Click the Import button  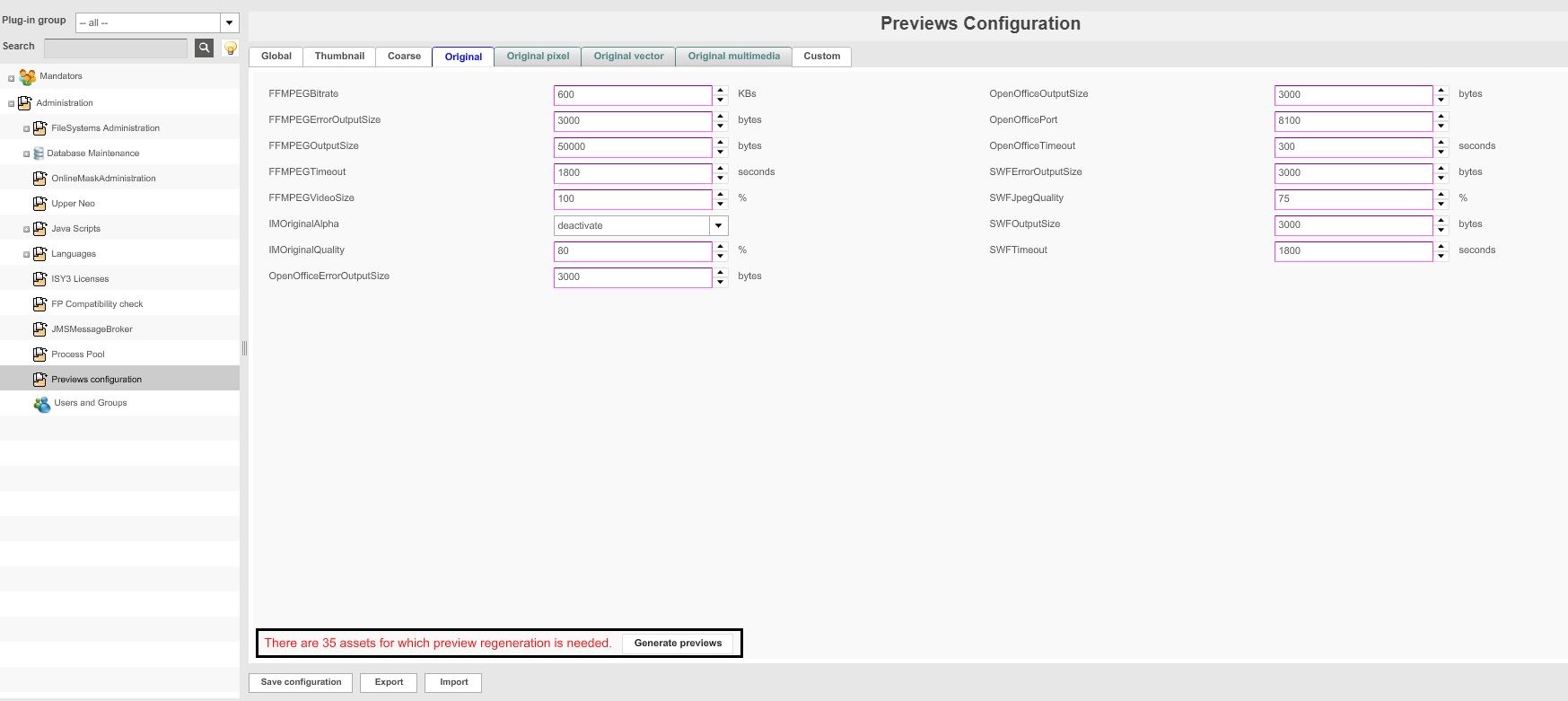453,683
